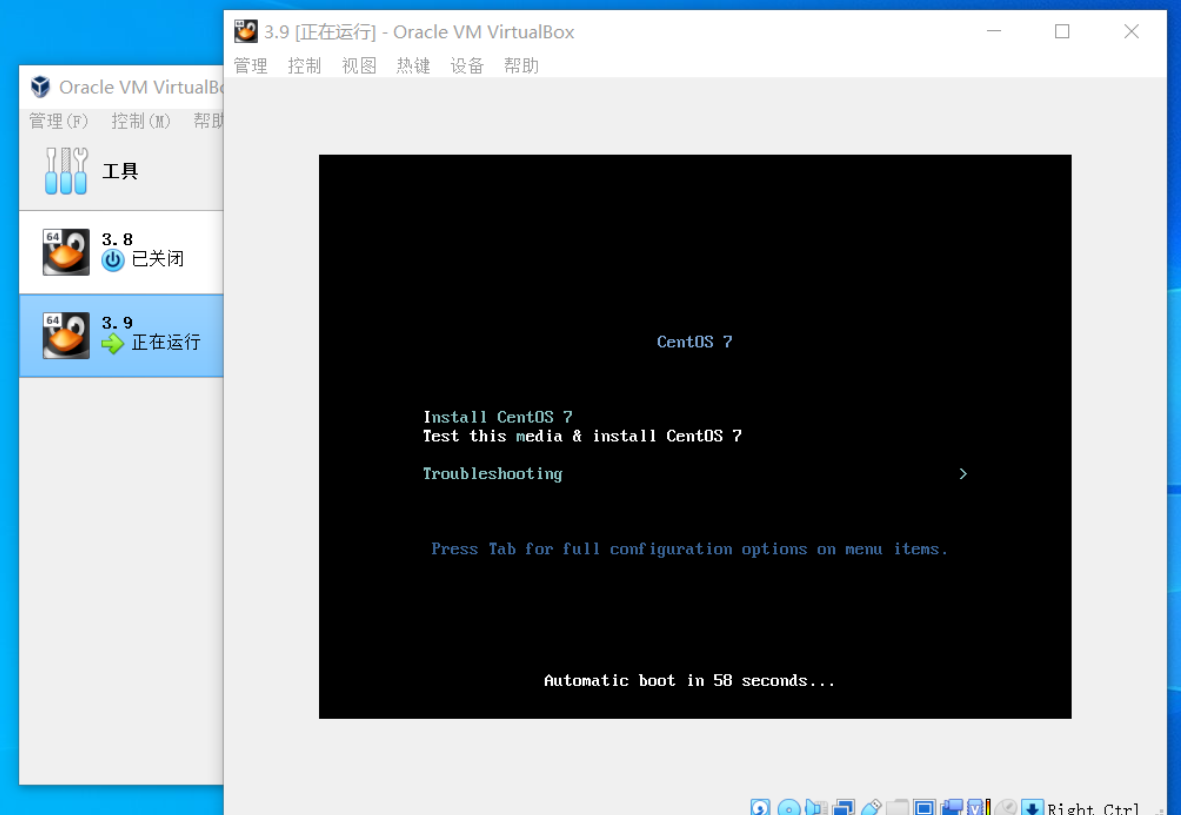Choose Install CentOS 7 boot option
Screen dimensions: 1181x815
click(x=498, y=417)
